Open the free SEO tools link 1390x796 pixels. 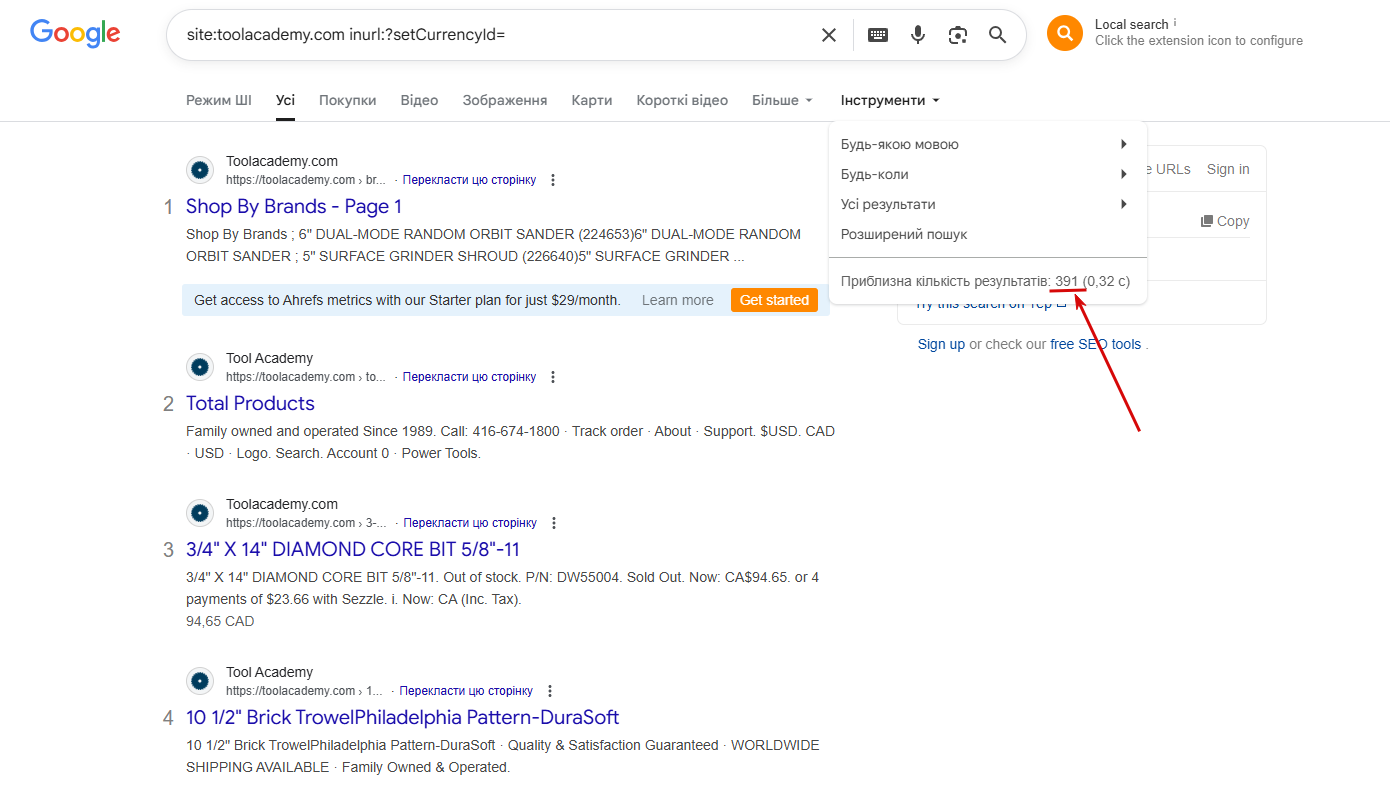point(1095,344)
